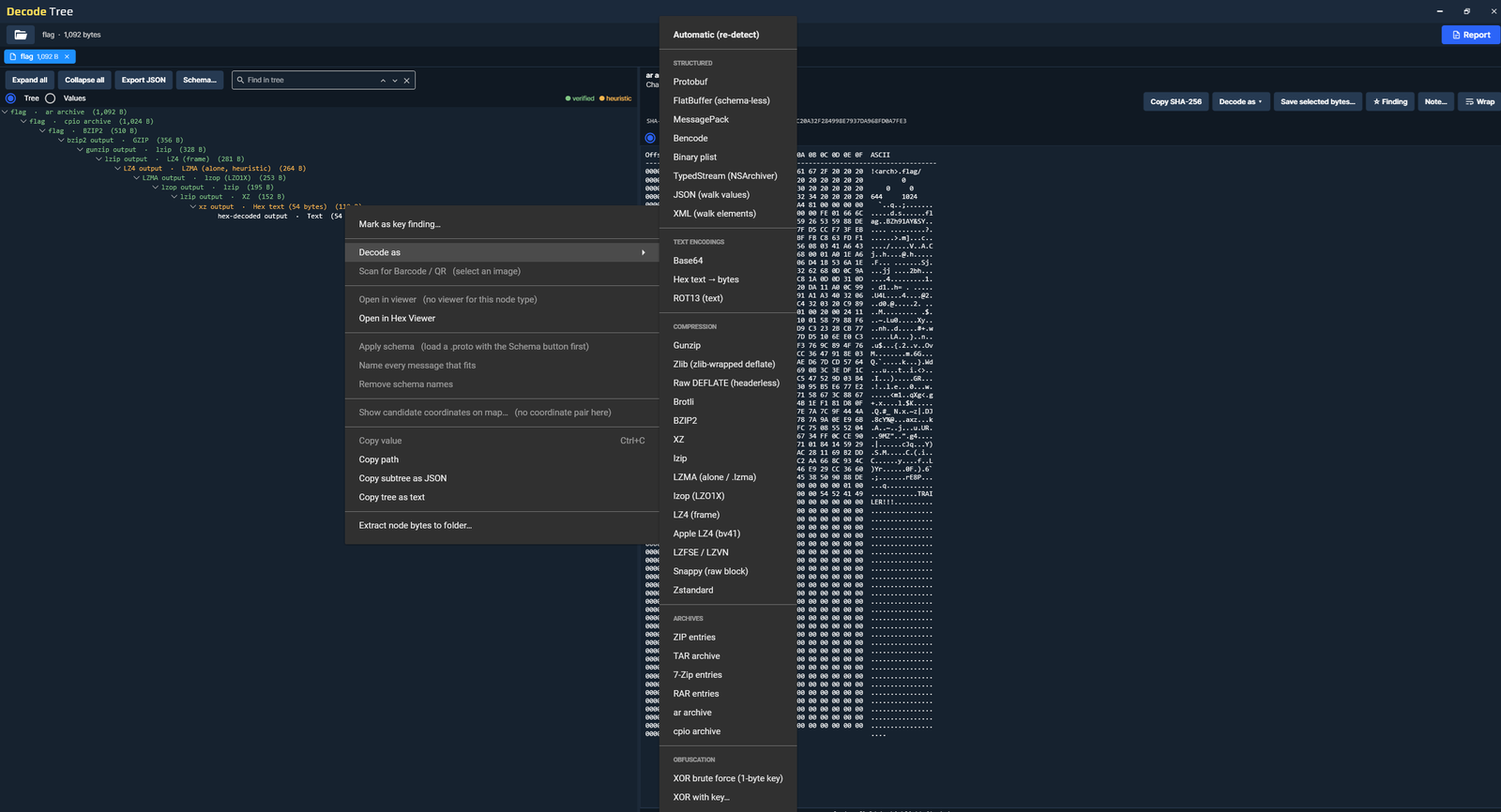Select the Values radio view
The width and height of the screenshot is (1501, 812).
tap(51, 98)
